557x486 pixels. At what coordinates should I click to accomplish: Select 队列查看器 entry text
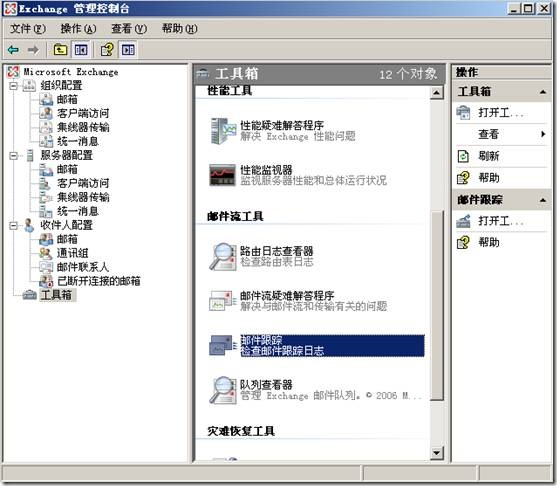(266, 385)
